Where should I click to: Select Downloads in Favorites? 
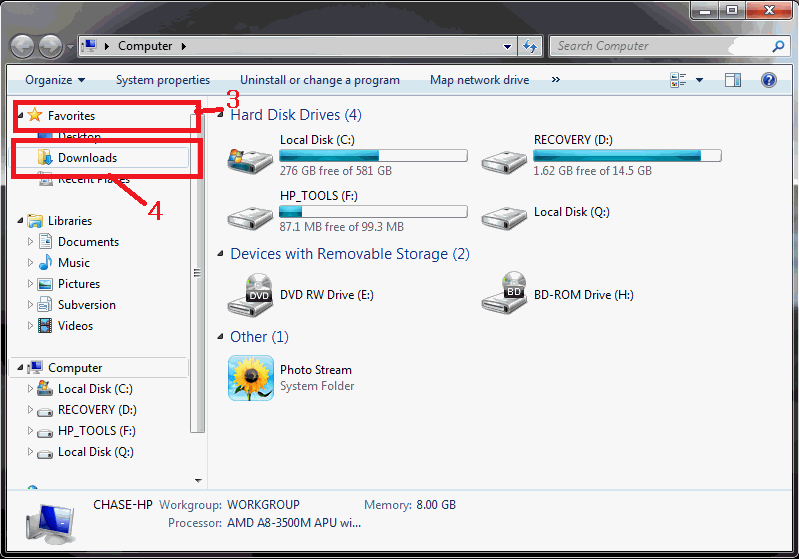pyautogui.click(x=87, y=158)
